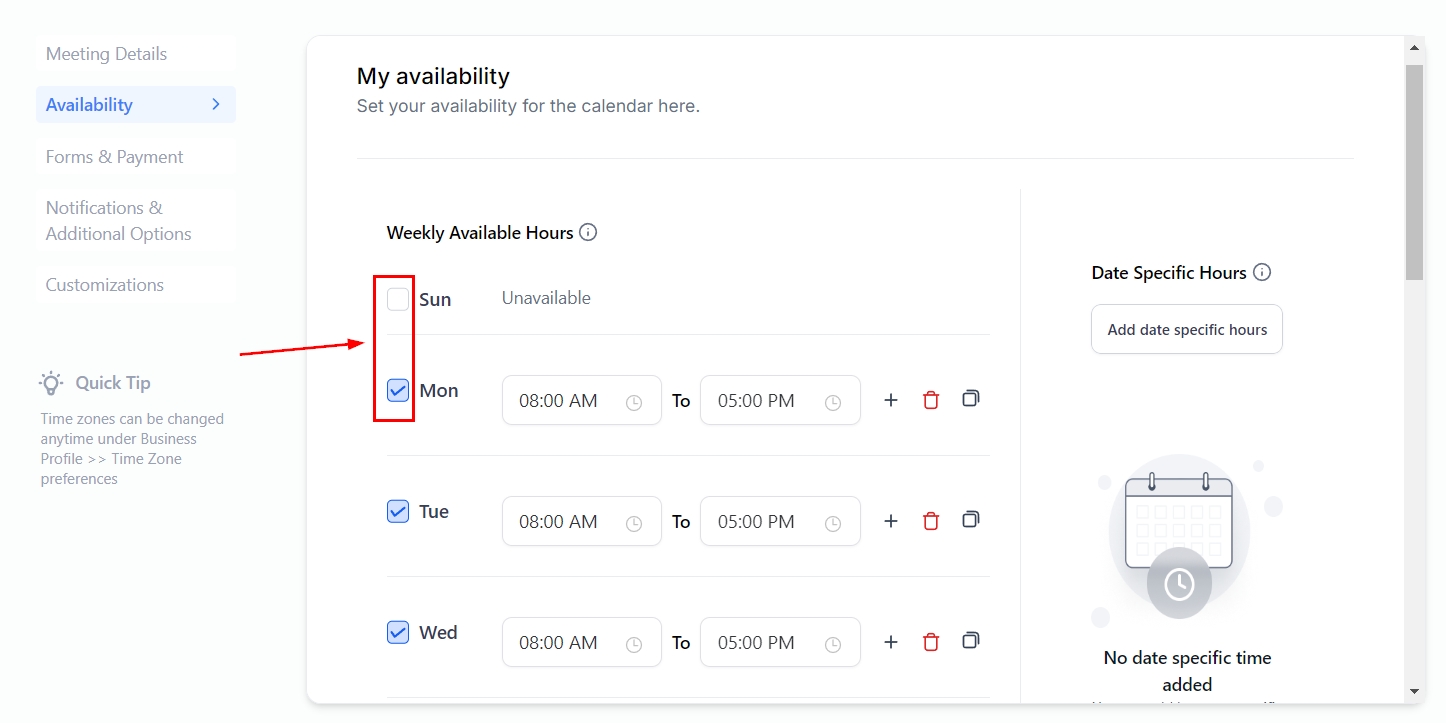
Task: Open Notifications & Additional Options section
Action: [118, 221]
